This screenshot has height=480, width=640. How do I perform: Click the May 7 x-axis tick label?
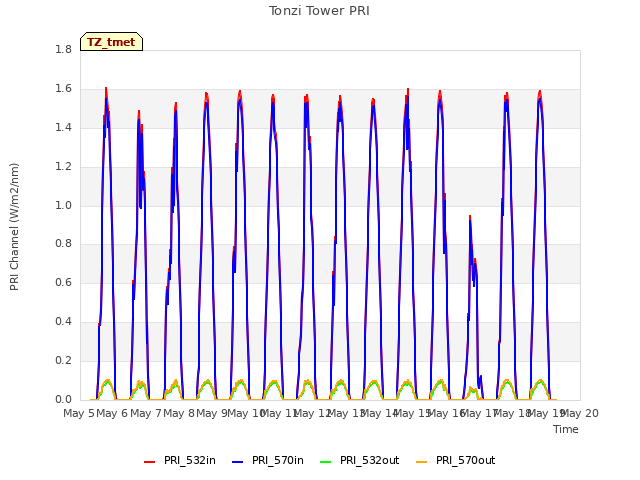point(145,413)
